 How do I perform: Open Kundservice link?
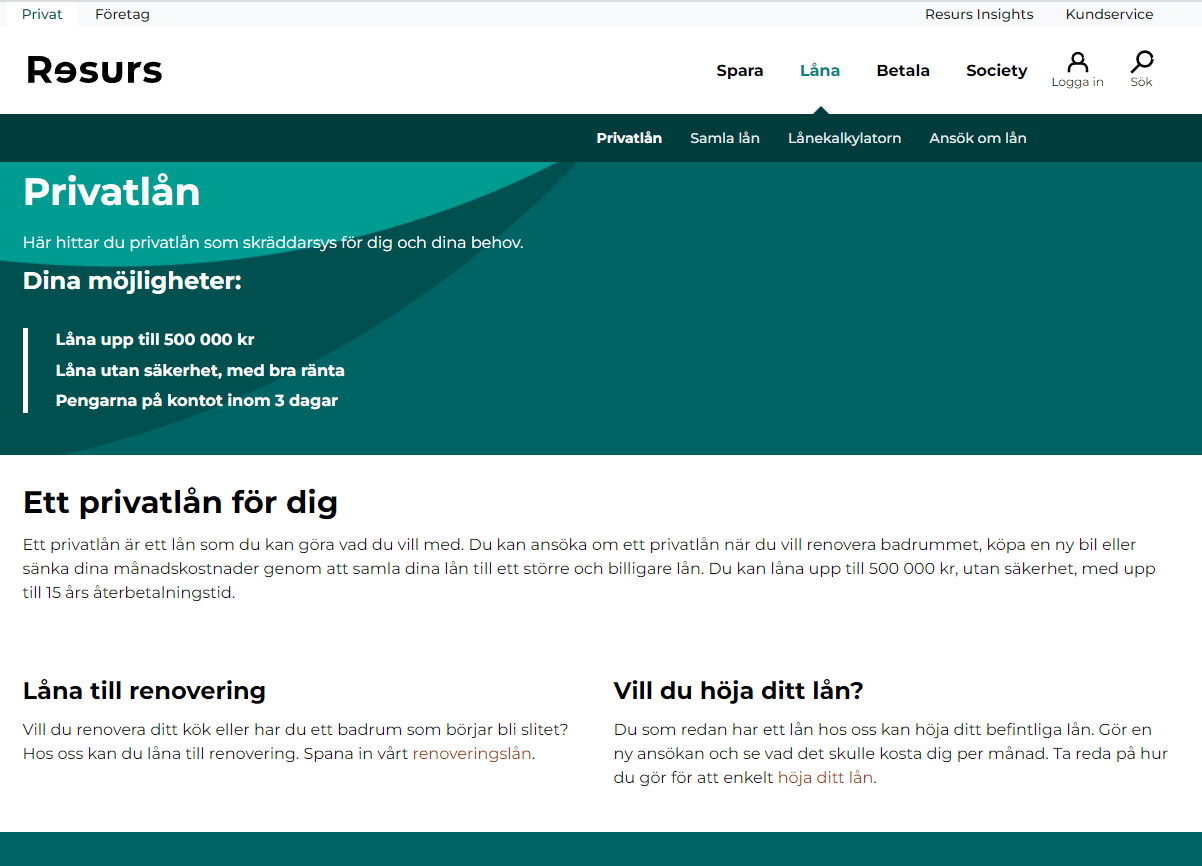tap(1109, 14)
